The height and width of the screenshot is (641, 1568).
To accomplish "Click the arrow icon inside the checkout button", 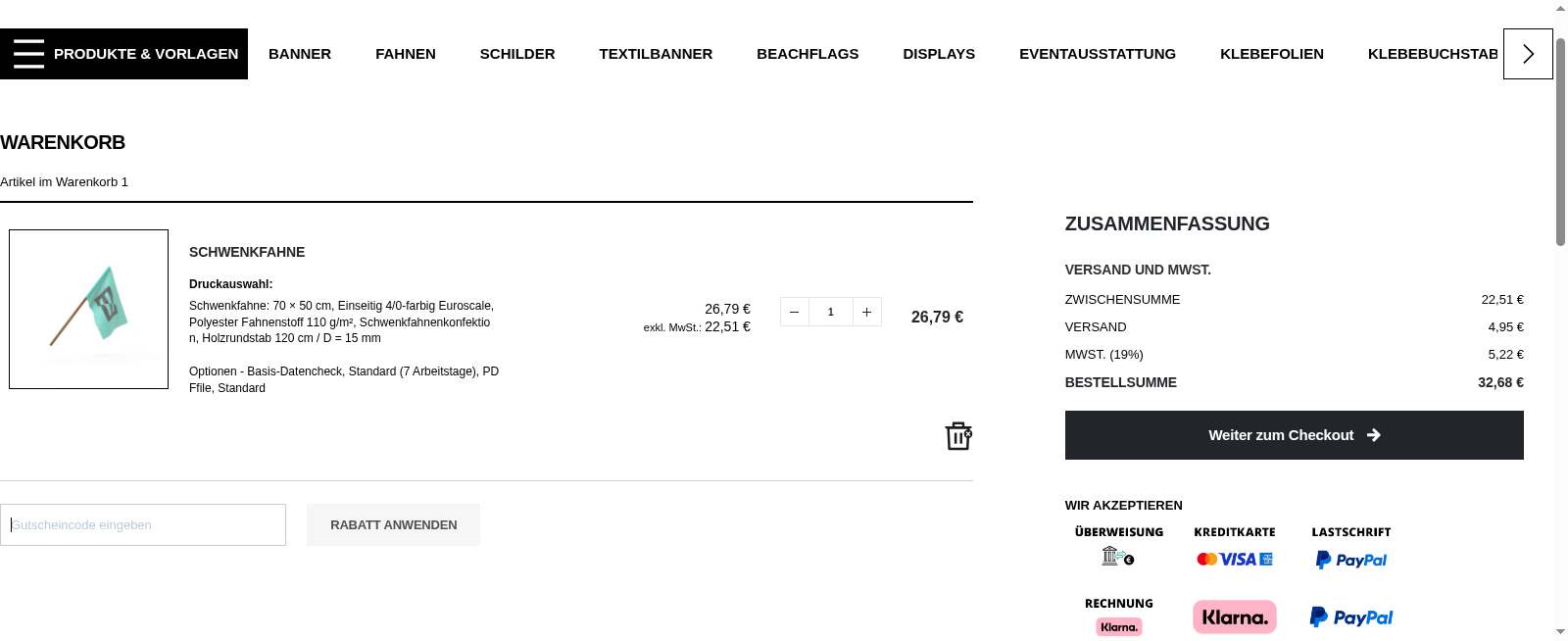I will [1374, 435].
